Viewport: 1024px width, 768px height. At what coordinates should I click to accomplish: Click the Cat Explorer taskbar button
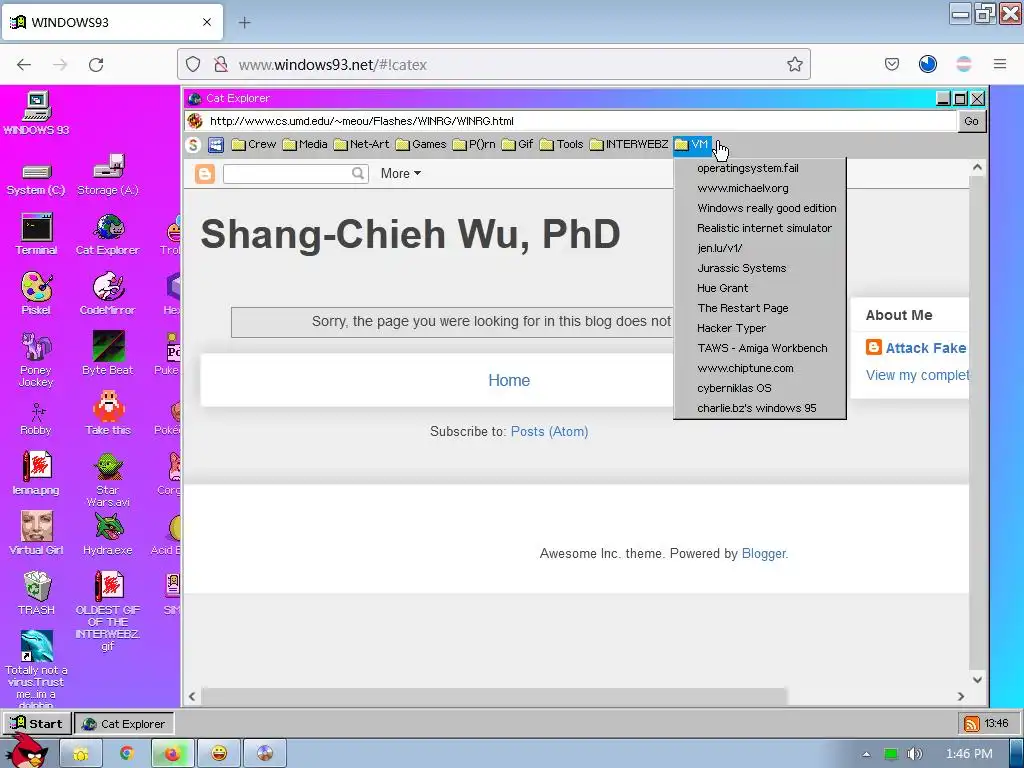pos(124,724)
